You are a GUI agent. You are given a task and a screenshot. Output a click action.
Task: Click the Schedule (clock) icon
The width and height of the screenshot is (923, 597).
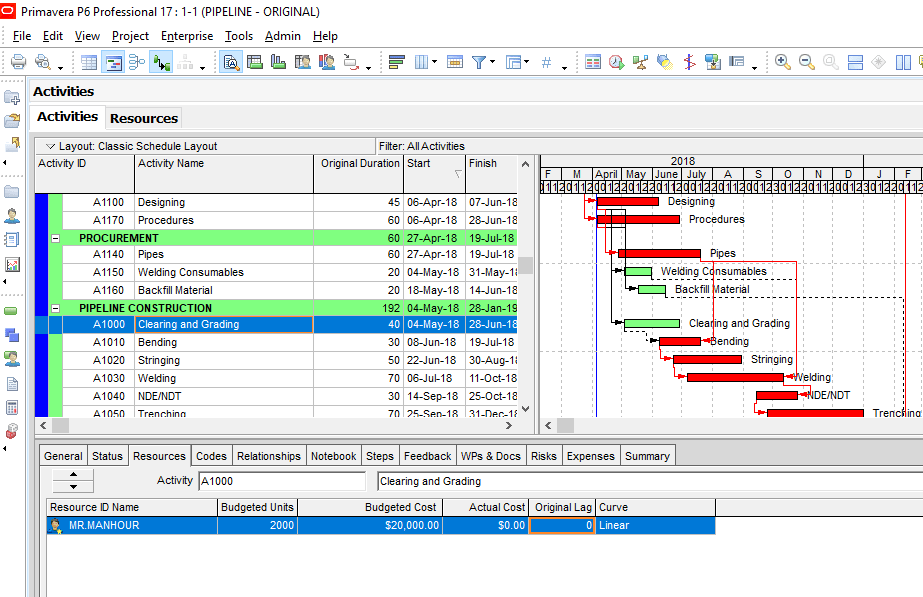tap(616, 62)
